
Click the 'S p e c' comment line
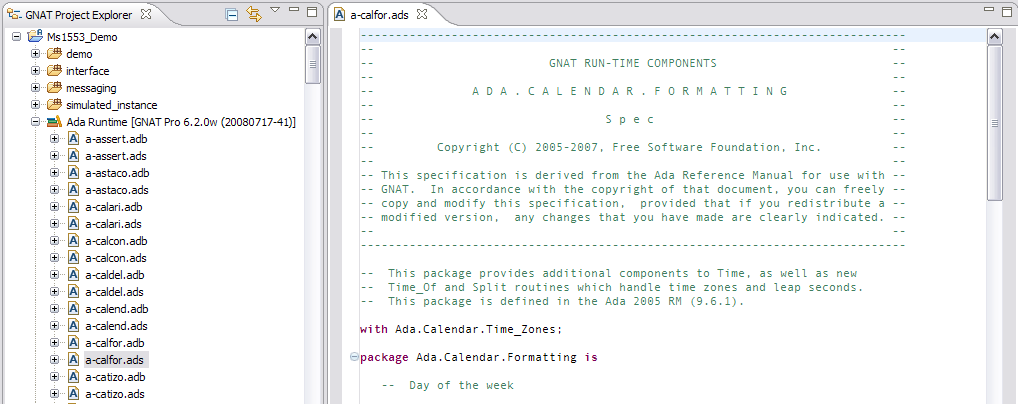click(x=629, y=120)
